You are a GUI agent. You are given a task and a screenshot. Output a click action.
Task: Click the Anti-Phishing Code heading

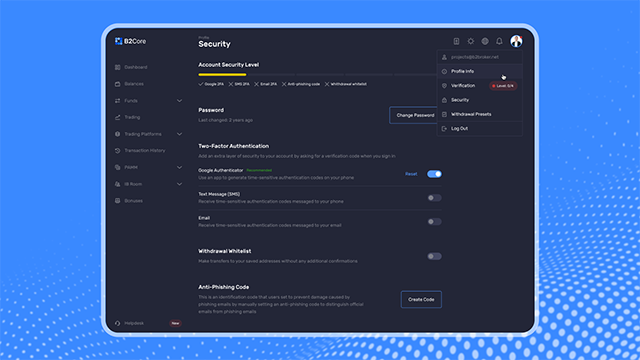click(224, 287)
